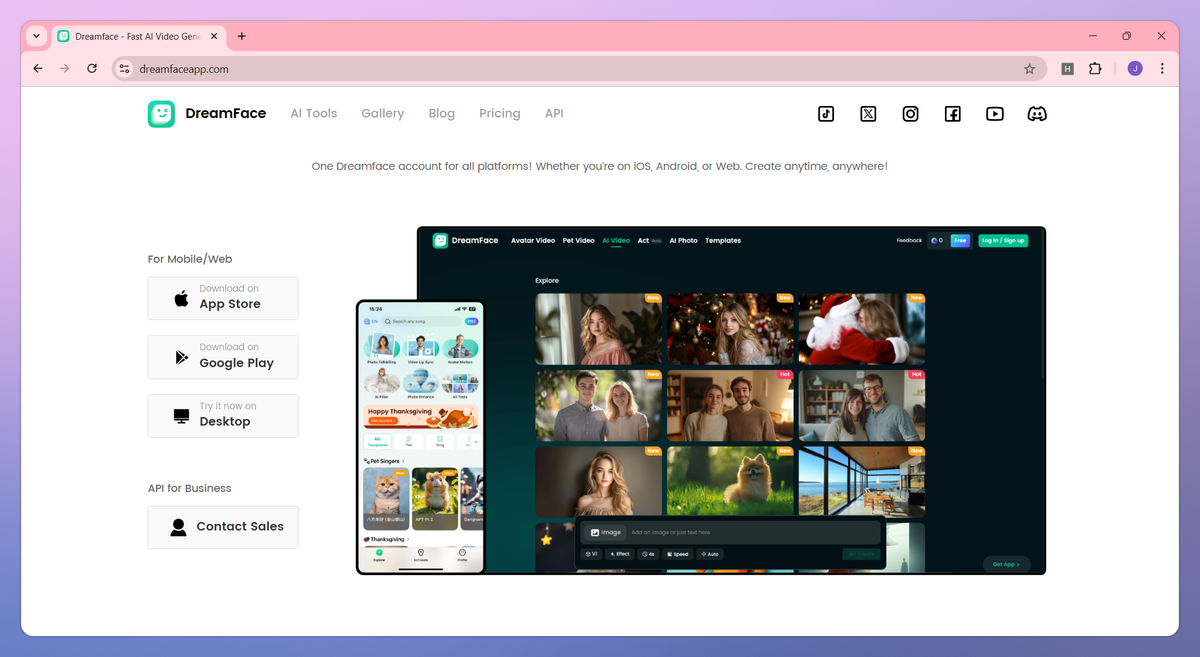This screenshot has width=1200, height=657.
Task: Open Chrome three-dot menu
Action: (x=1162, y=69)
